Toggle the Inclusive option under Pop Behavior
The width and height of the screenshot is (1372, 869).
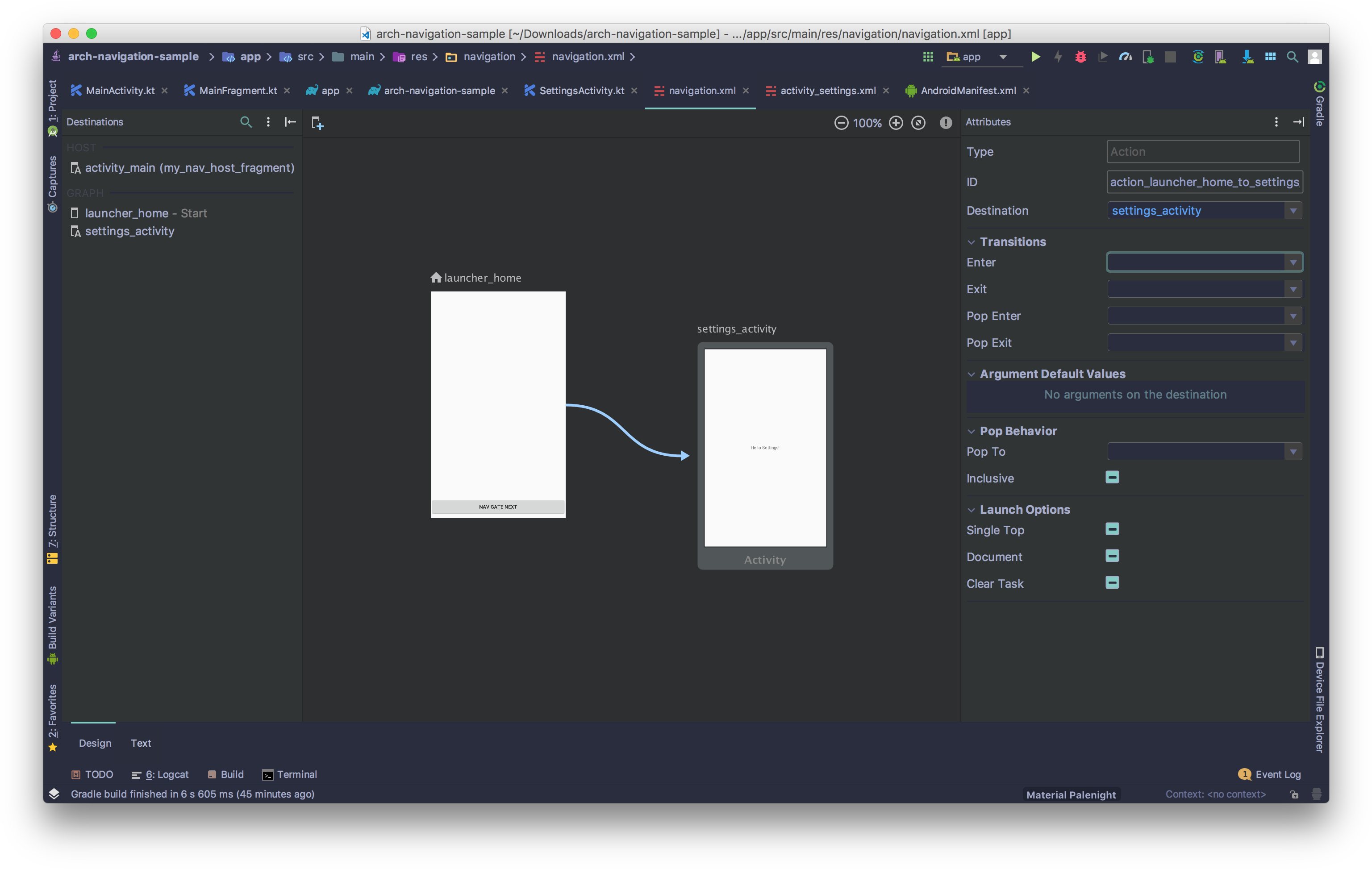[1112, 477]
